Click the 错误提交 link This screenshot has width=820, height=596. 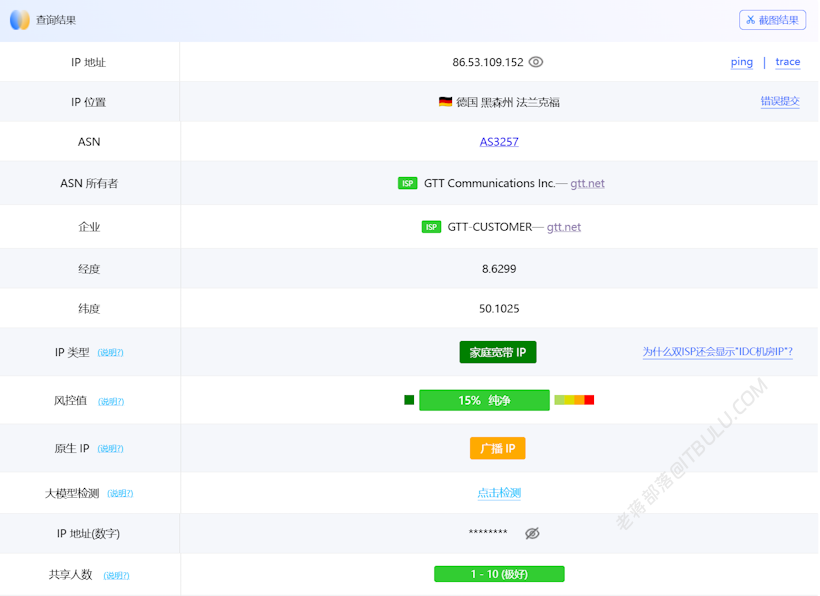780,101
